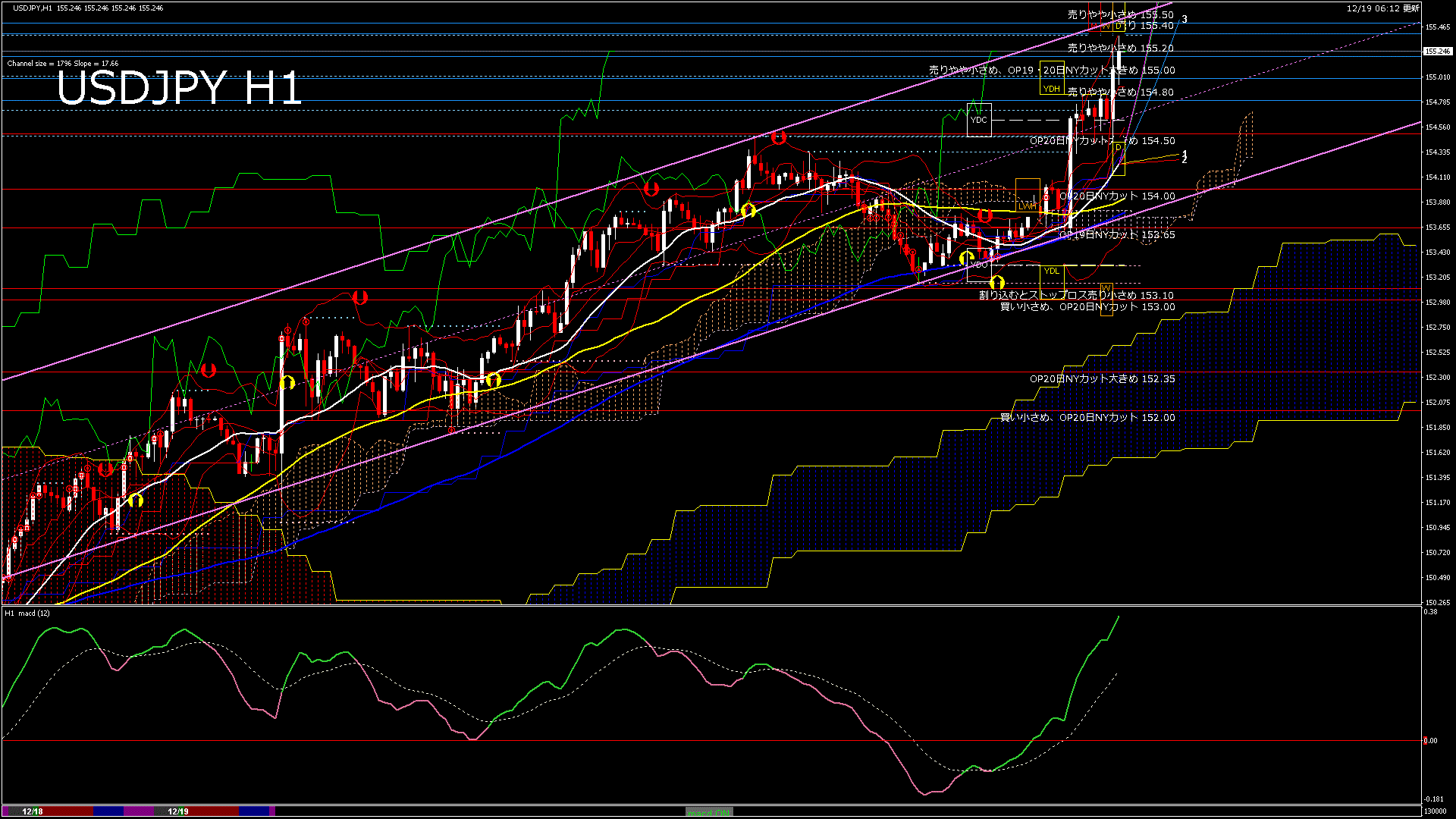Click the H1 macd (12) label
This screenshot has width=1456, height=819.
pos(27,613)
